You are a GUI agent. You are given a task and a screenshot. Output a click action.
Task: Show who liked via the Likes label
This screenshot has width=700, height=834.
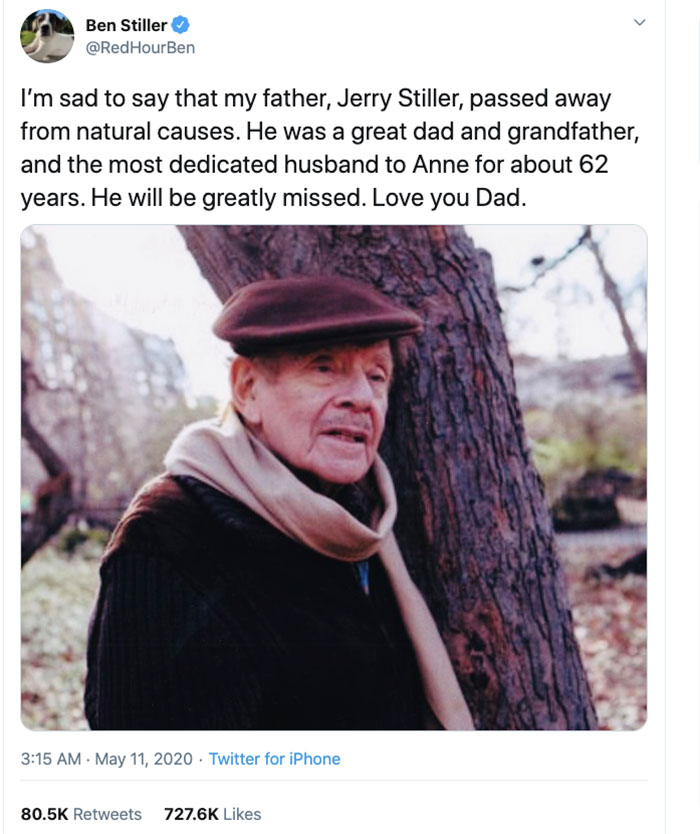[241, 814]
